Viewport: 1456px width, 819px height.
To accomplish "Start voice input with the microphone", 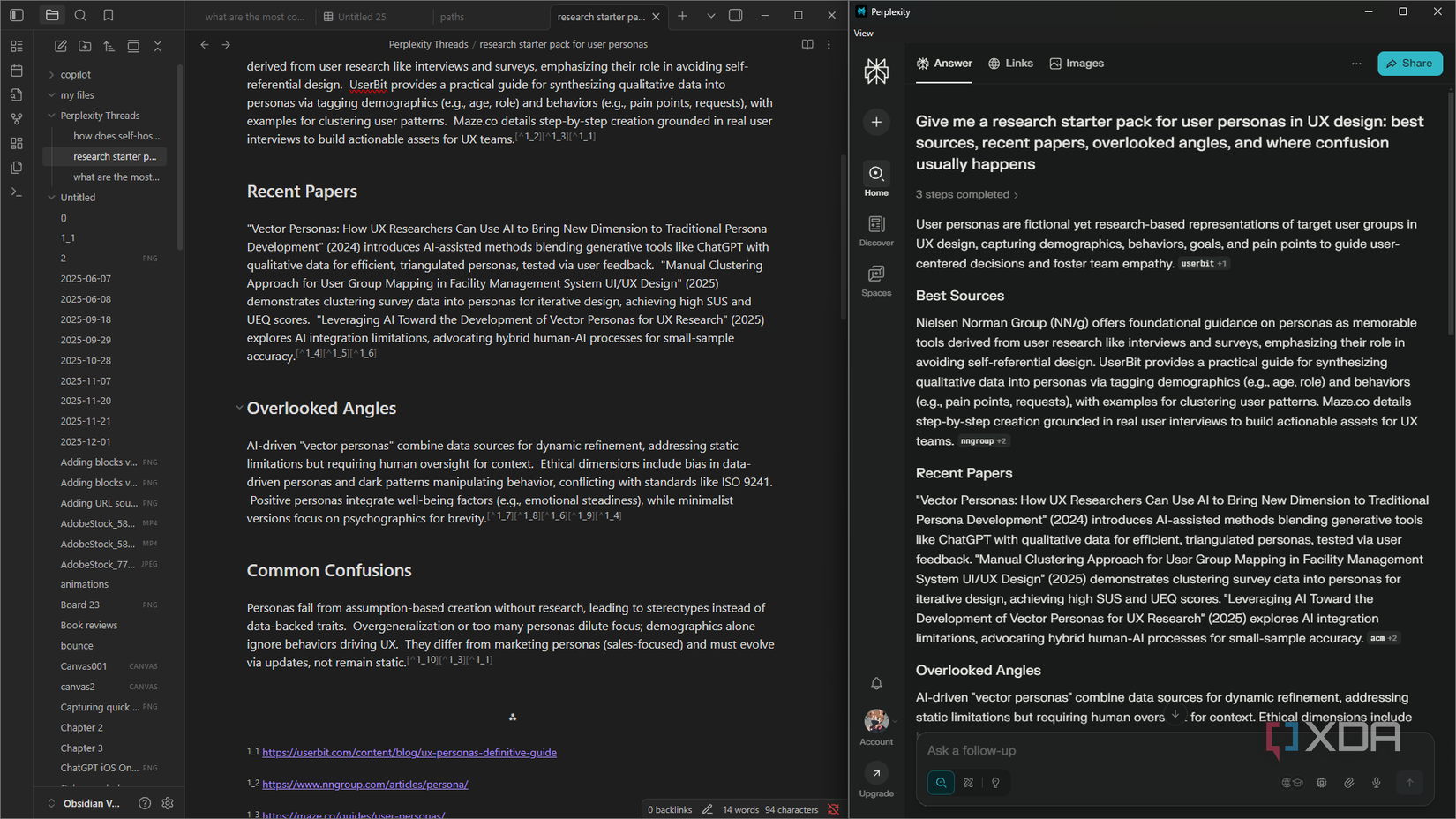I will coord(1376,782).
